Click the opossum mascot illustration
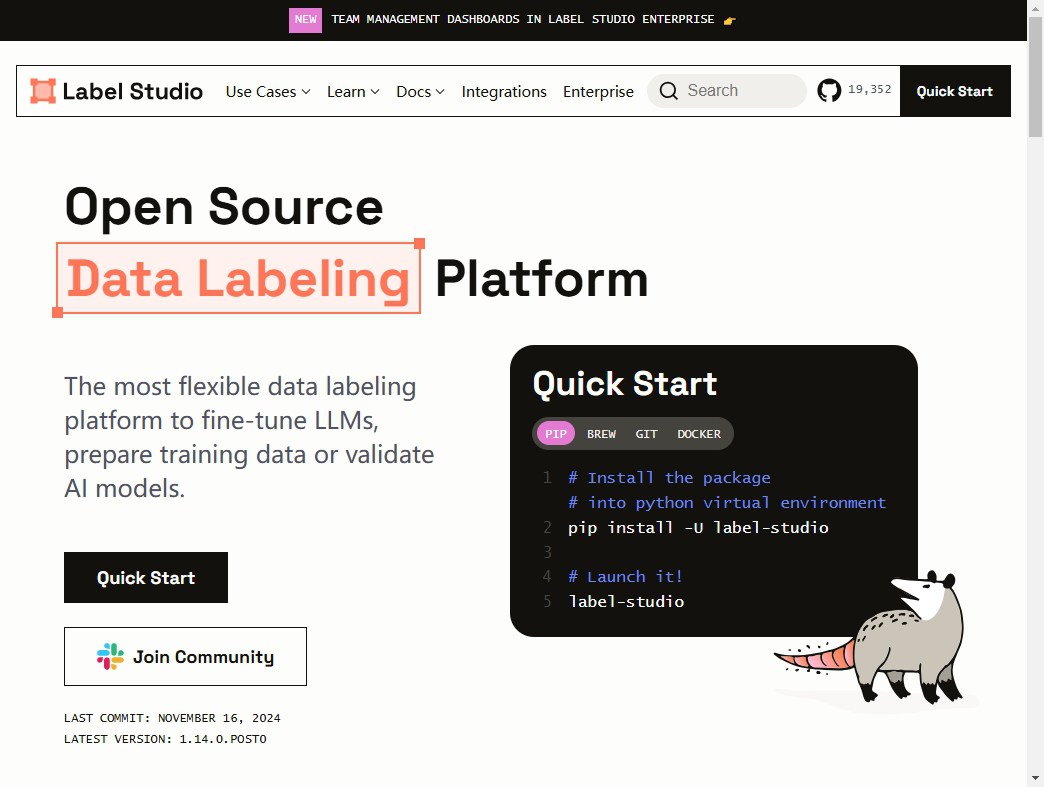 (876, 639)
